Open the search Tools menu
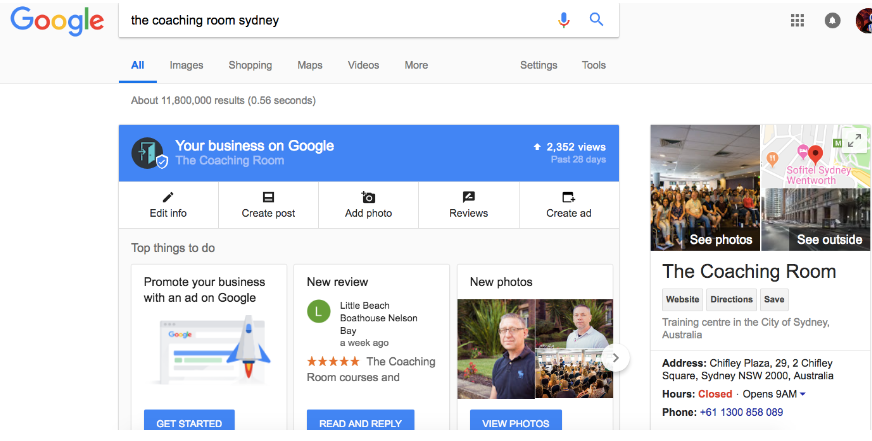This screenshot has height=441, width=872. pos(593,65)
